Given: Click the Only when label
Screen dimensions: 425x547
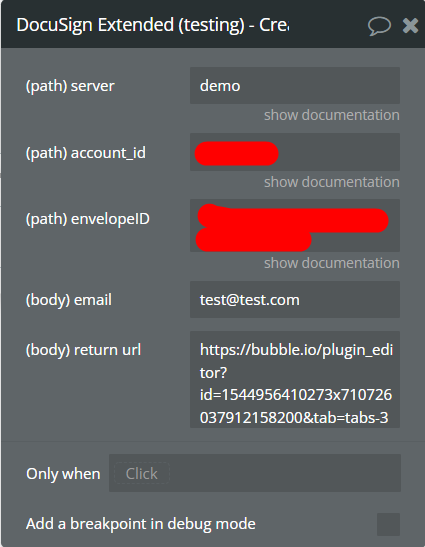Looking at the screenshot, I should (63, 474).
